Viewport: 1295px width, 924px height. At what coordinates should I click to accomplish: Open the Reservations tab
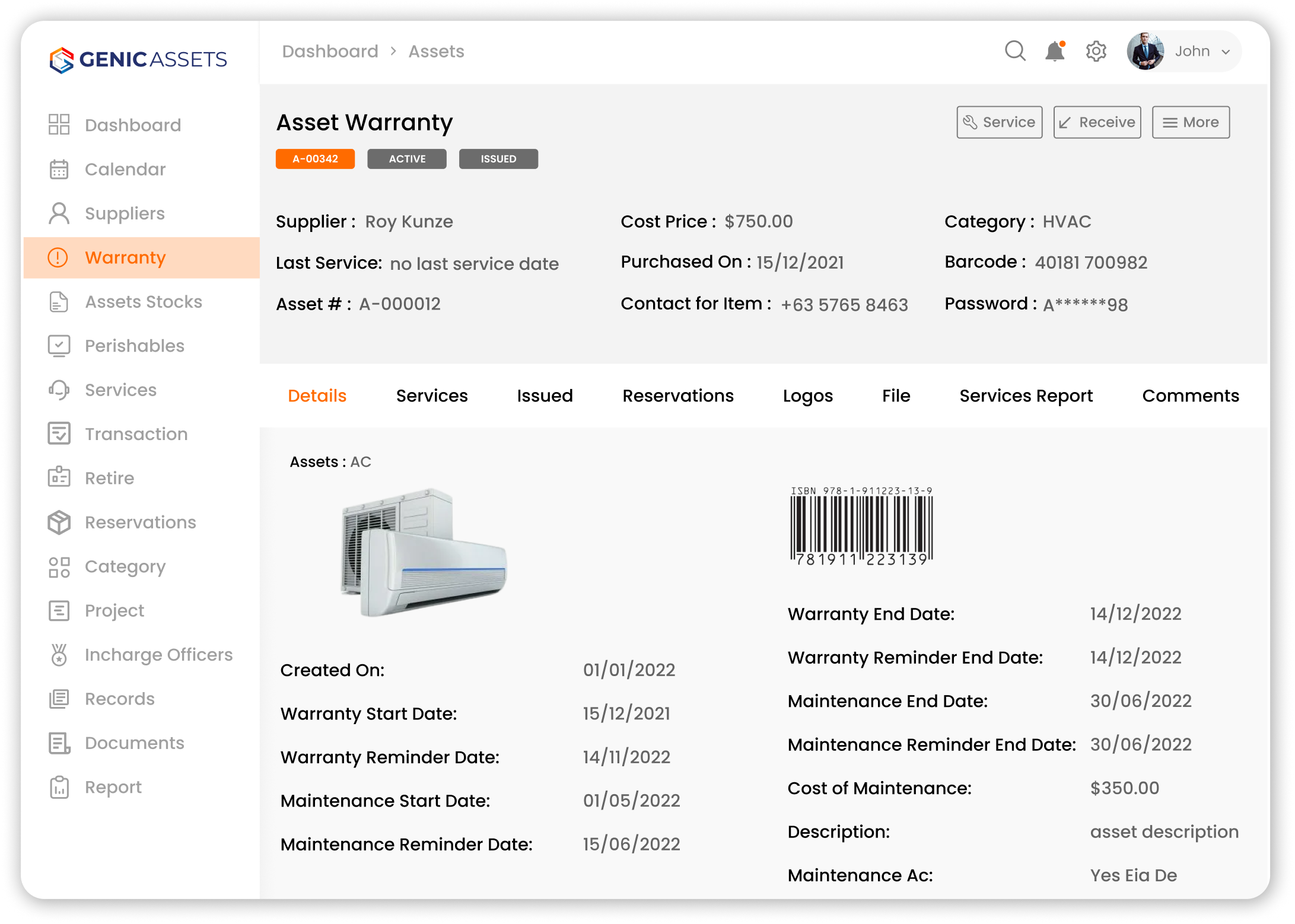pos(678,396)
